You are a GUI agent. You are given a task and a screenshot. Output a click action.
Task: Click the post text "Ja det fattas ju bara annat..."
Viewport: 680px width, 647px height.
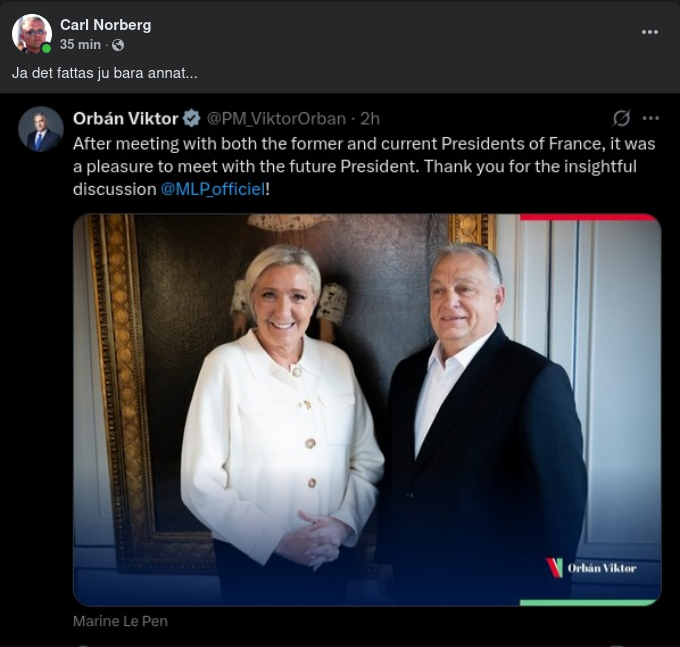click(x=105, y=74)
